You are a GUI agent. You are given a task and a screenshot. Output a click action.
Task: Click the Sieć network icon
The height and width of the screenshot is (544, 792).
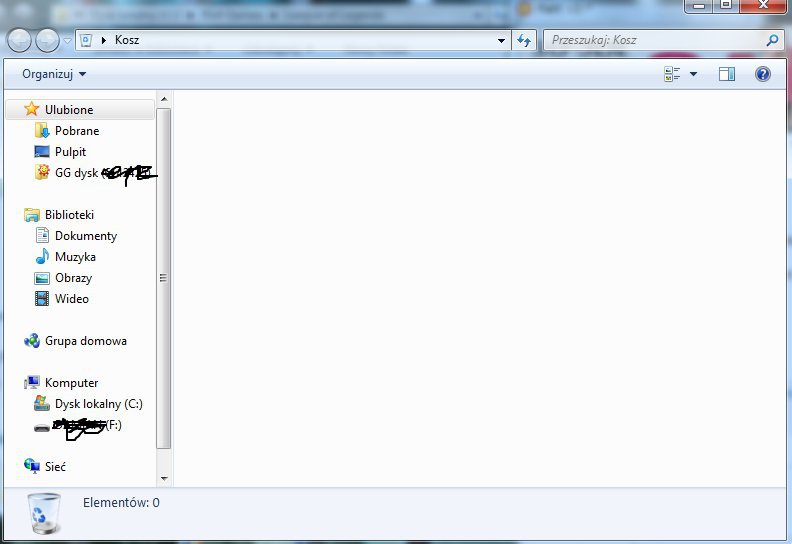(31, 466)
